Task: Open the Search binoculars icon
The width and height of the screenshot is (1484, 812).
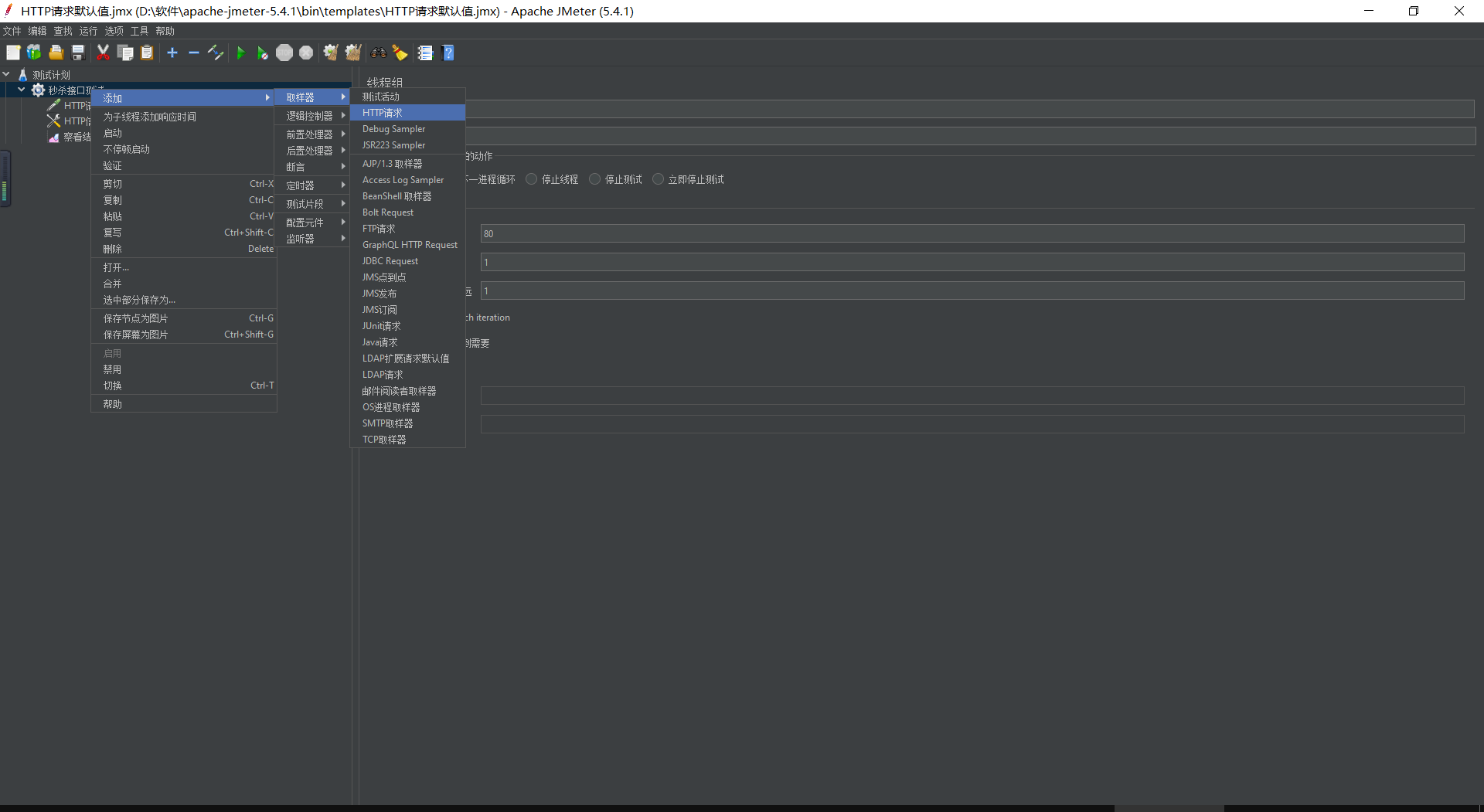Action: click(378, 53)
